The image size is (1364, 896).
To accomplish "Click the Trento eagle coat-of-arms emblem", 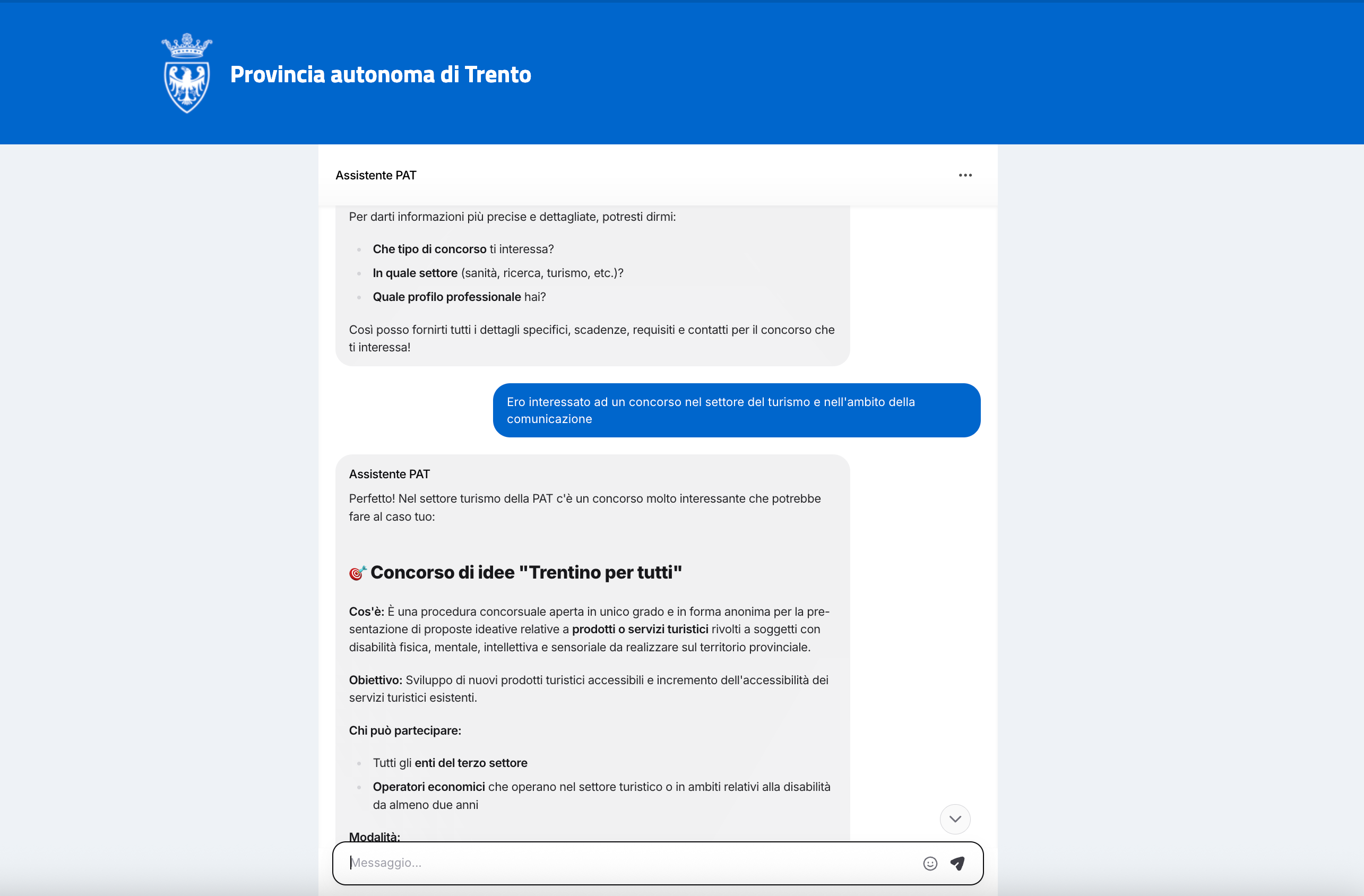I will click(x=186, y=88).
